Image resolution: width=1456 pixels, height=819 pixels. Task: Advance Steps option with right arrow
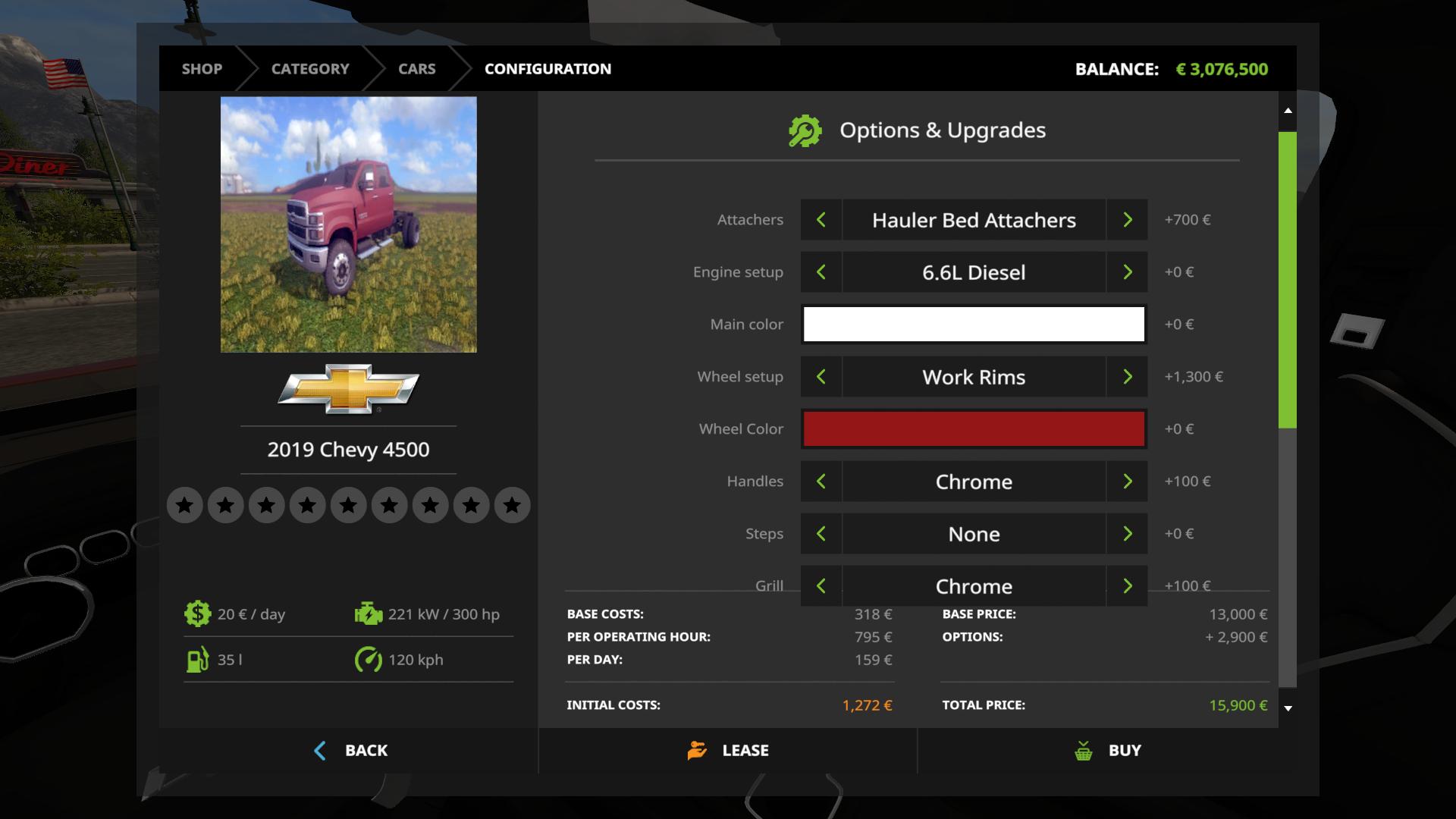coord(1127,534)
